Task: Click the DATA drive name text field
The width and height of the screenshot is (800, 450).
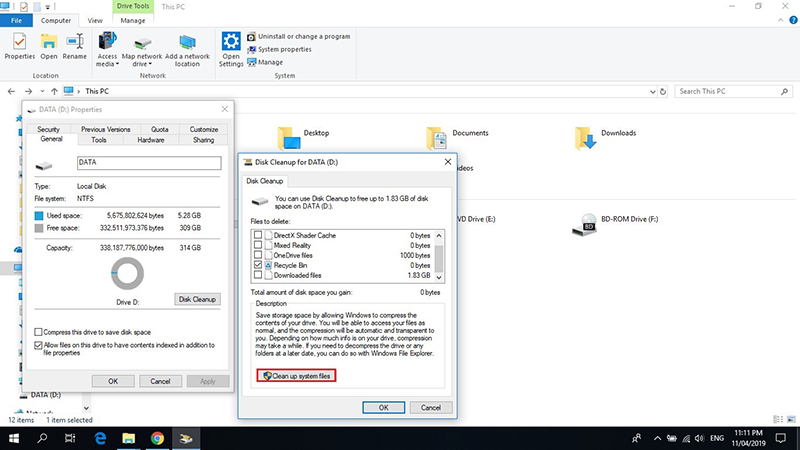Action: pos(145,163)
